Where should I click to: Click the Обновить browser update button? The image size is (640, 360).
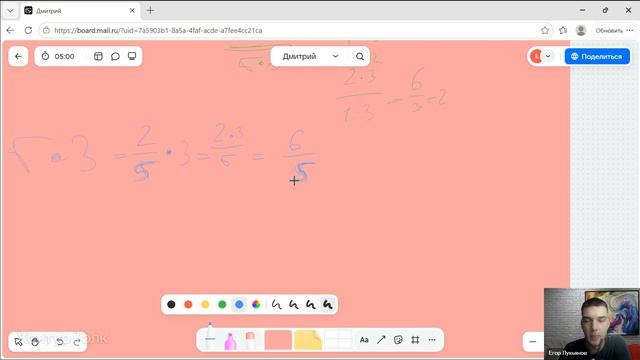609,30
